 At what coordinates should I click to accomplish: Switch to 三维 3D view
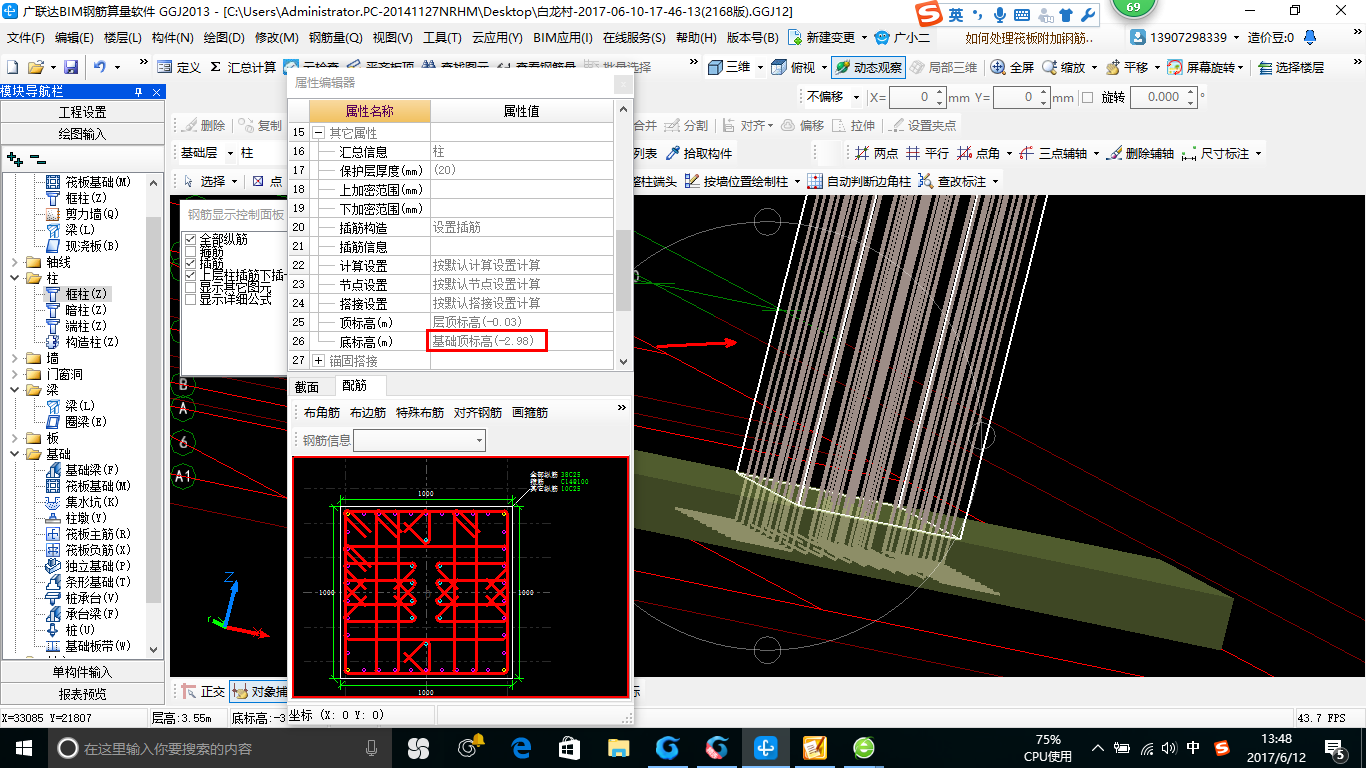pos(729,67)
